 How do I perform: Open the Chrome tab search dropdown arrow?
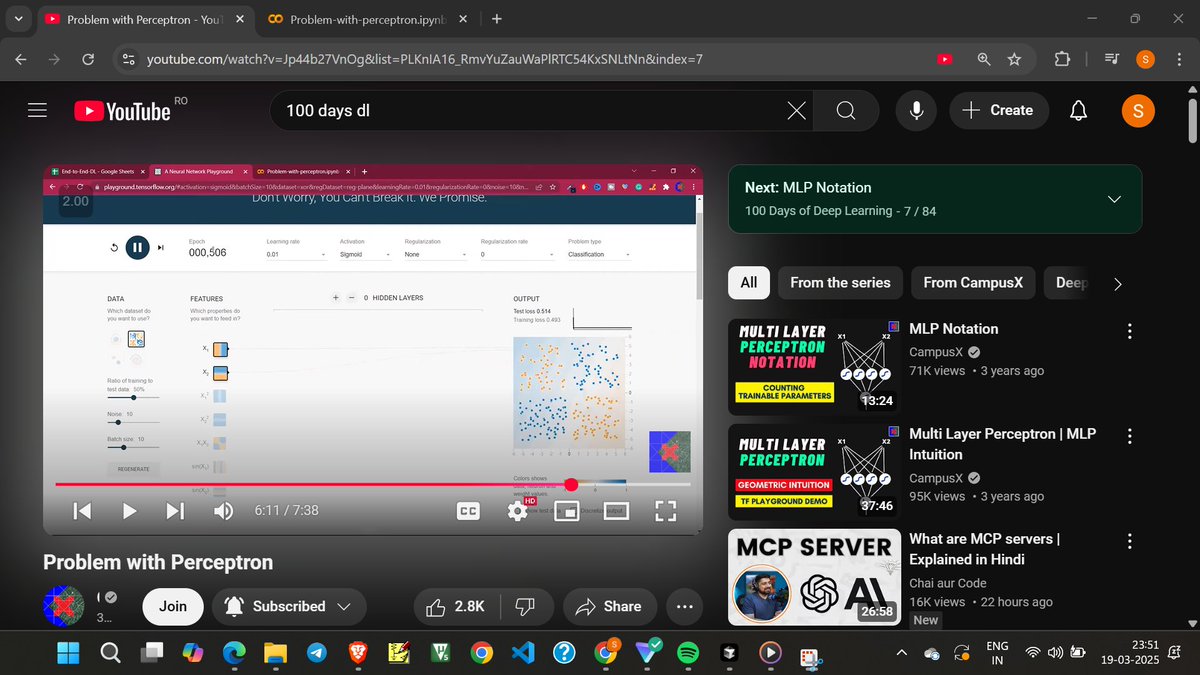point(18,19)
